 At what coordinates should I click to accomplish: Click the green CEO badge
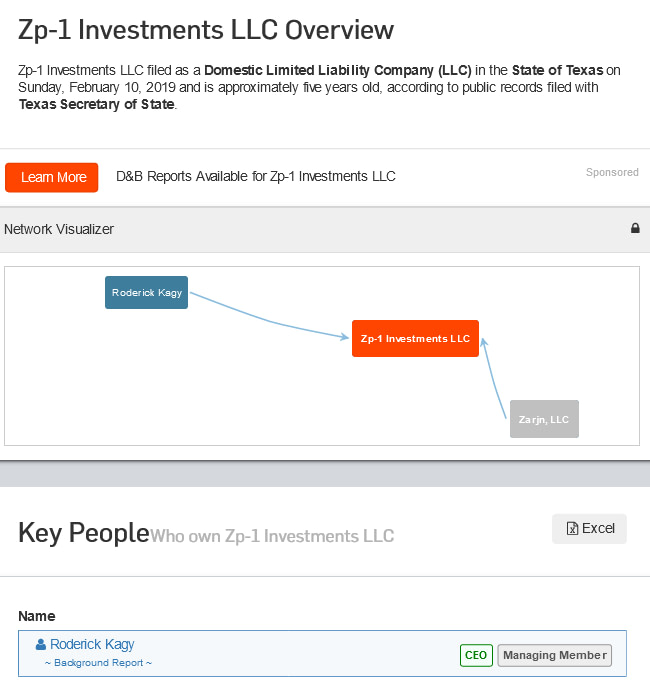[476, 655]
